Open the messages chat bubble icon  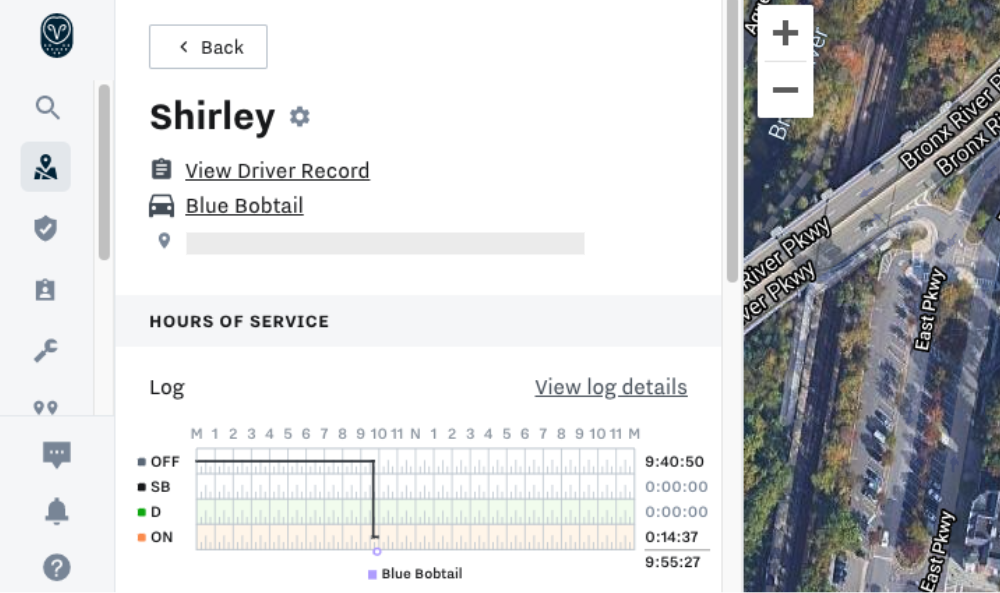[56, 455]
